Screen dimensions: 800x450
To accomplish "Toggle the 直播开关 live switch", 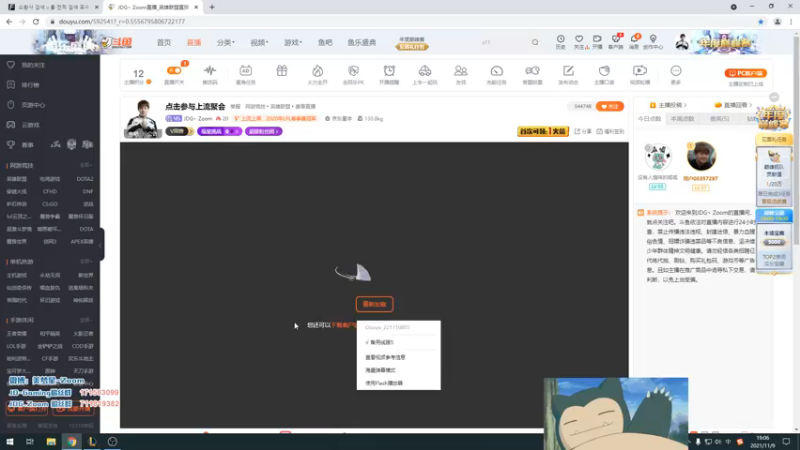I will coord(174,70).
